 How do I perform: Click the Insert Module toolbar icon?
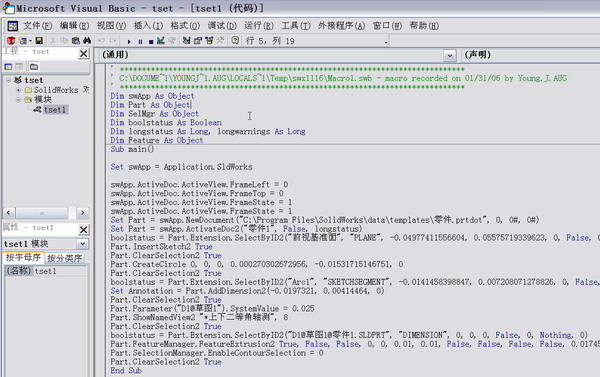(23, 41)
